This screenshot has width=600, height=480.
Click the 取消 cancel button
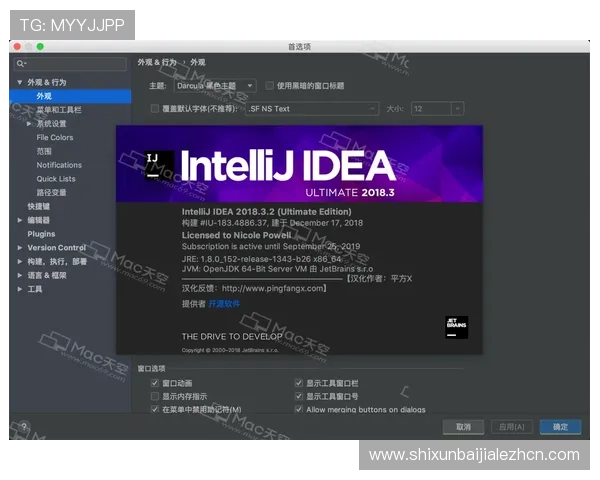(x=463, y=427)
